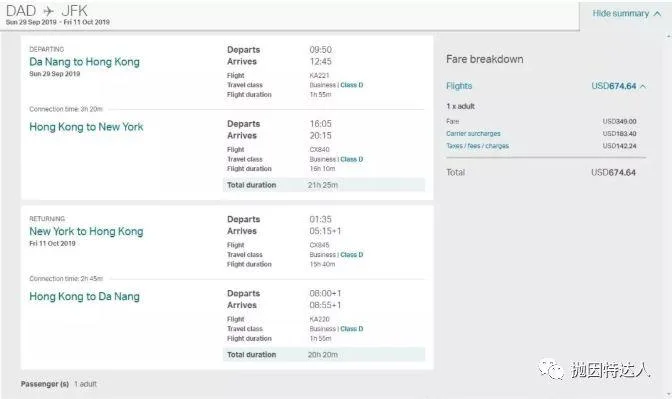
Task: Click the connection time 2h 45m text
Action: point(66,279)
